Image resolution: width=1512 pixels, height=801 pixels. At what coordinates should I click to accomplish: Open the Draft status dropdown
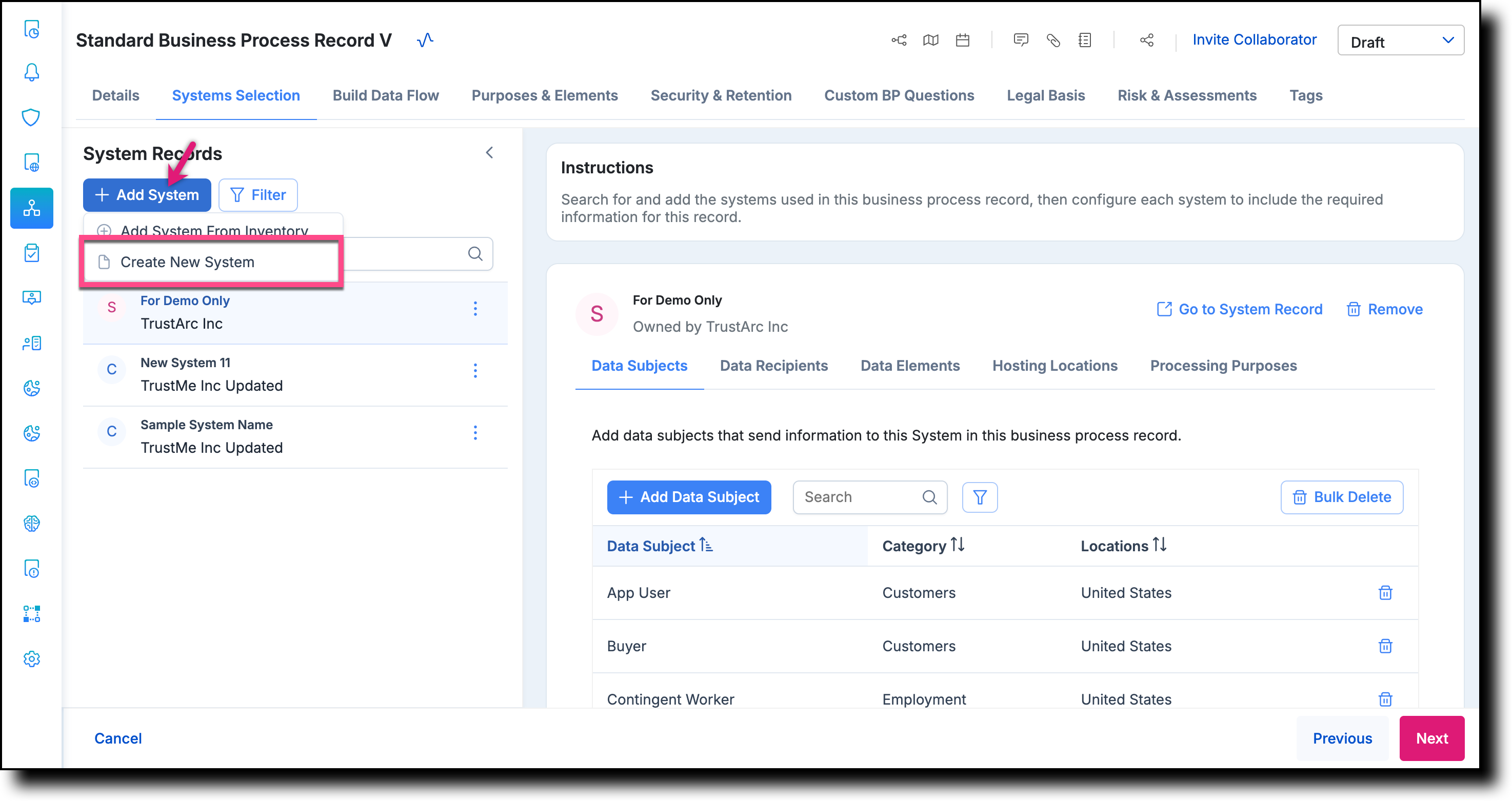(x=1401, y=40)
